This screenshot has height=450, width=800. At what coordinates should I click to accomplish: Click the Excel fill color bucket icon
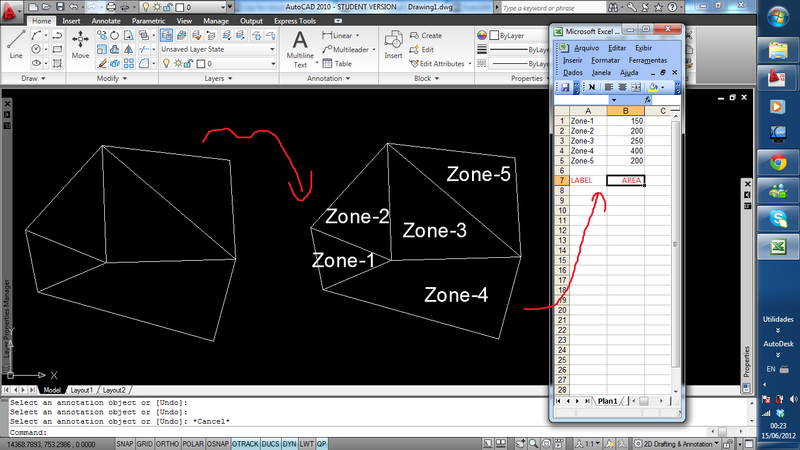(x=653, y=87)
